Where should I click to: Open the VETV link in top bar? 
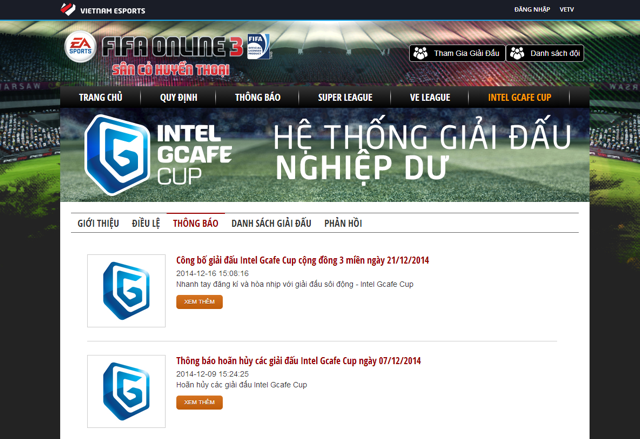[x=567, y=9]
